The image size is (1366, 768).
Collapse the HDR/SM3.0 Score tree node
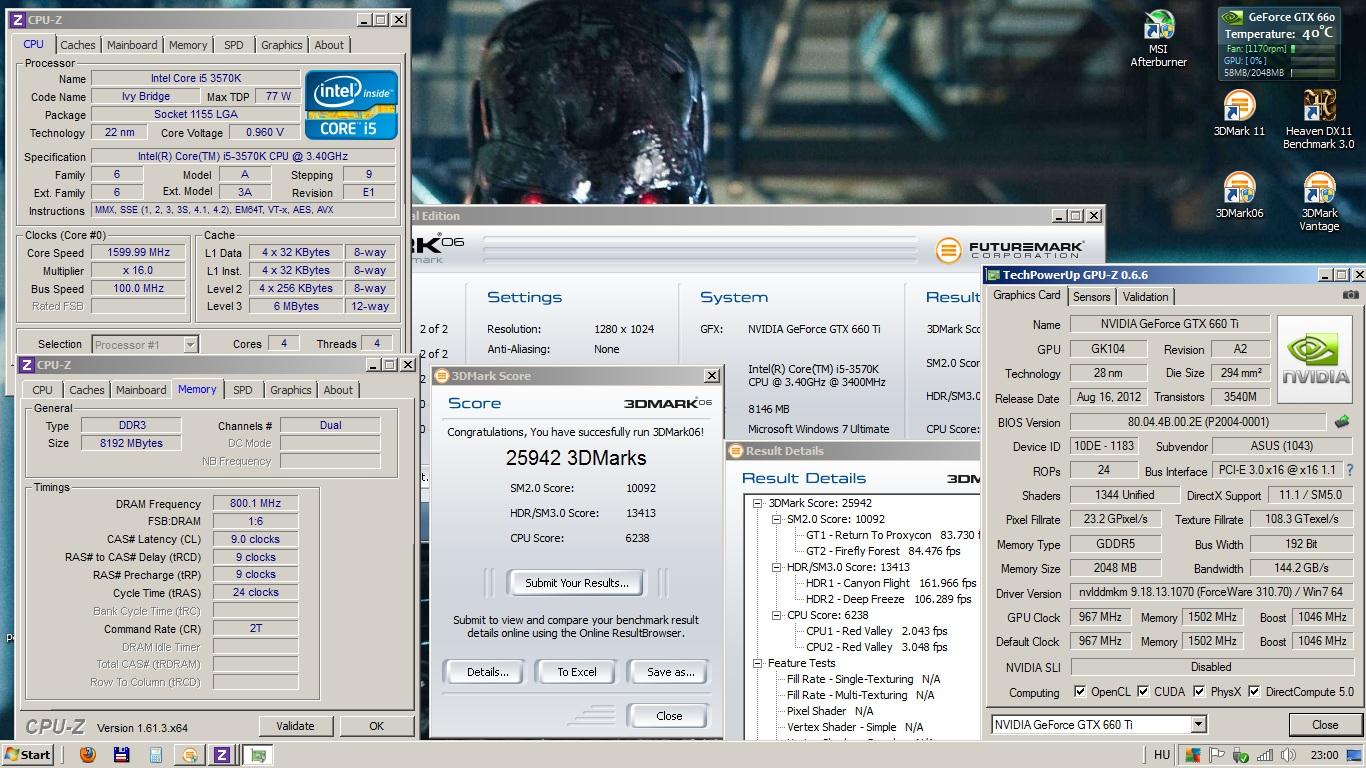776,567
